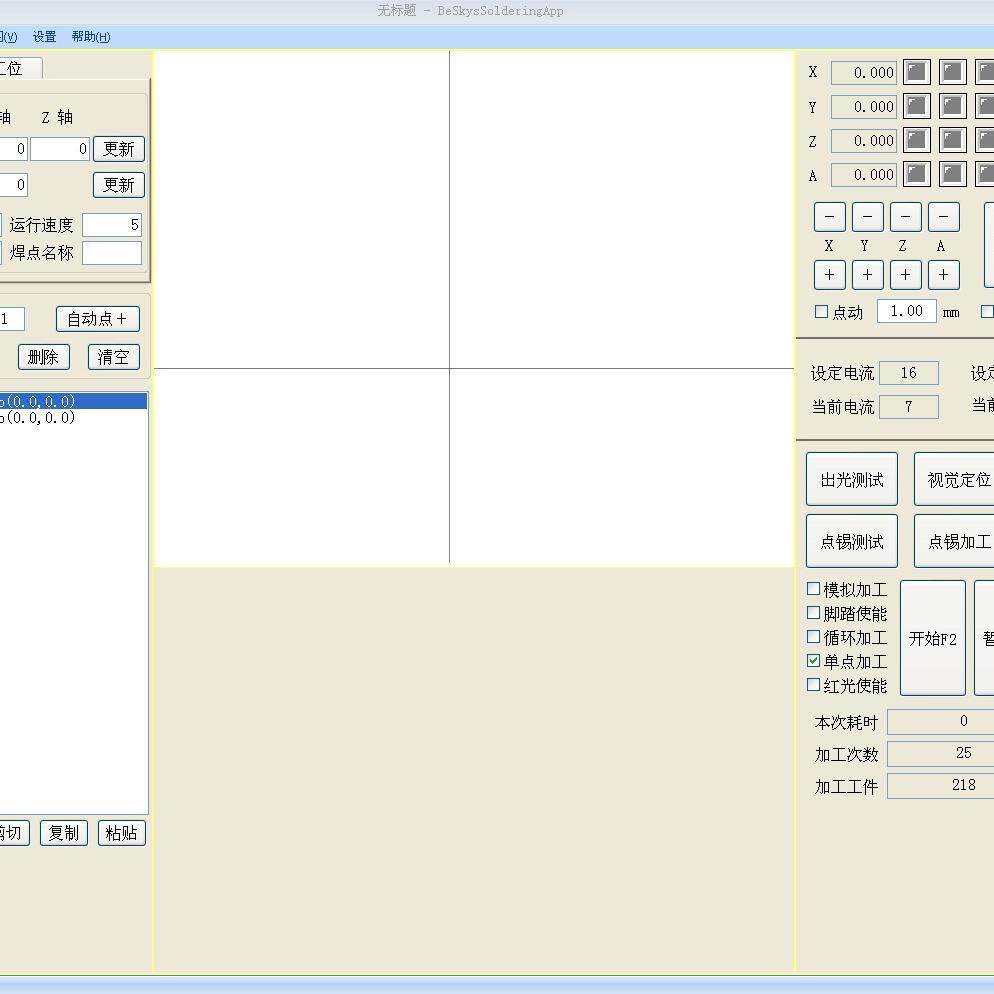Click the 粘贴 button
This screenshot has width=994, height=994.
click(122, 833)
